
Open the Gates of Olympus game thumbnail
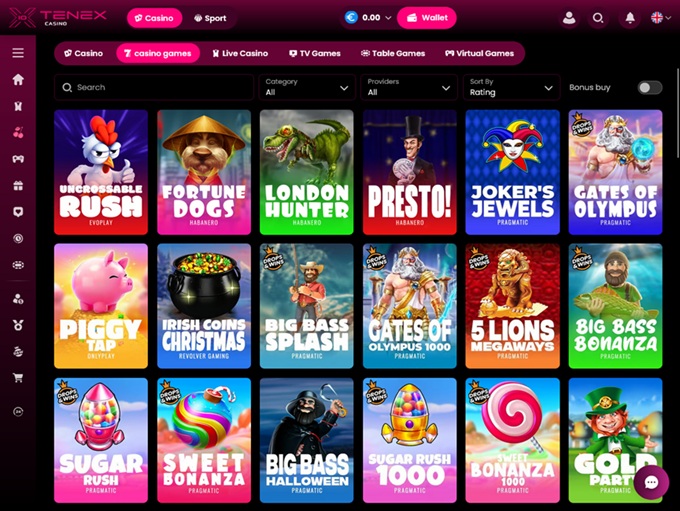tap(615, 172)
